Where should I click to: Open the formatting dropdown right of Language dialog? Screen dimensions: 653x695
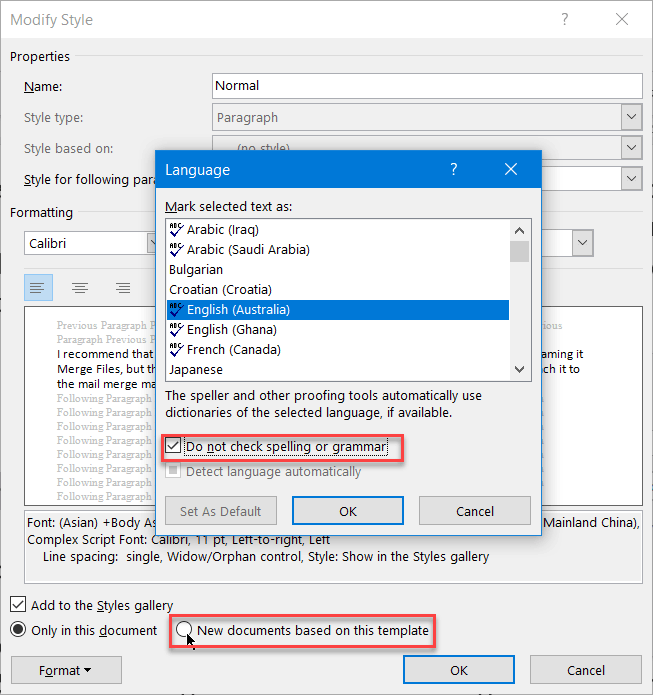tap(583, 243)
